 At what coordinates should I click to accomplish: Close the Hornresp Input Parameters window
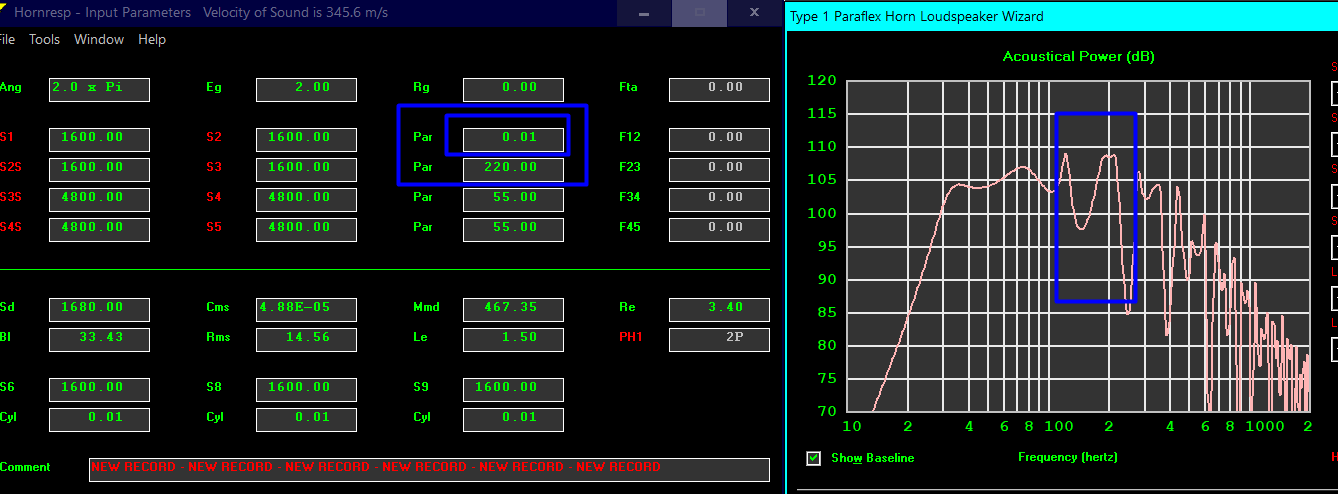(755, 13)
